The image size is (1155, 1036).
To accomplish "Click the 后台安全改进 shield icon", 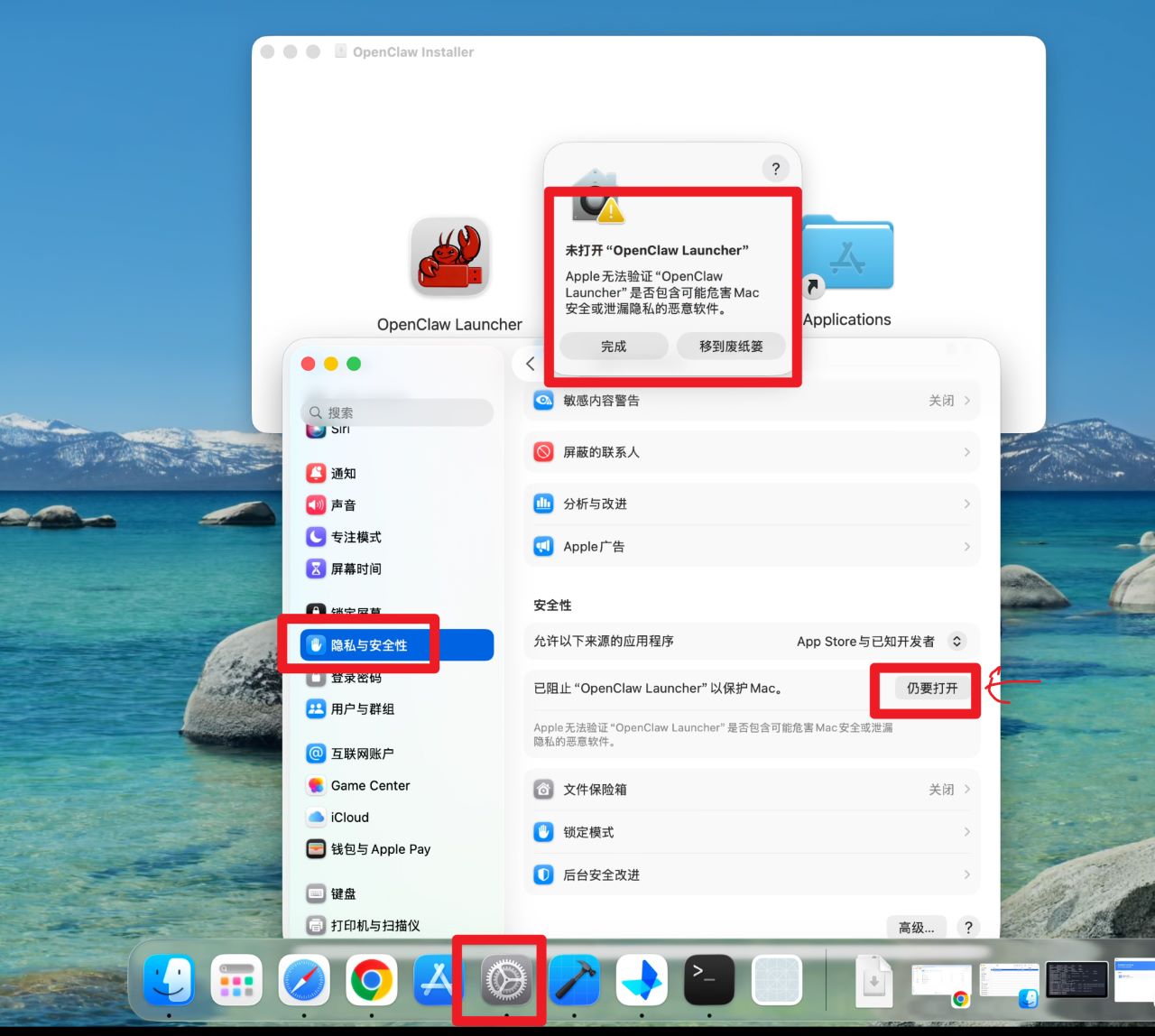I will pyautogui.click(x=543, y=874).
